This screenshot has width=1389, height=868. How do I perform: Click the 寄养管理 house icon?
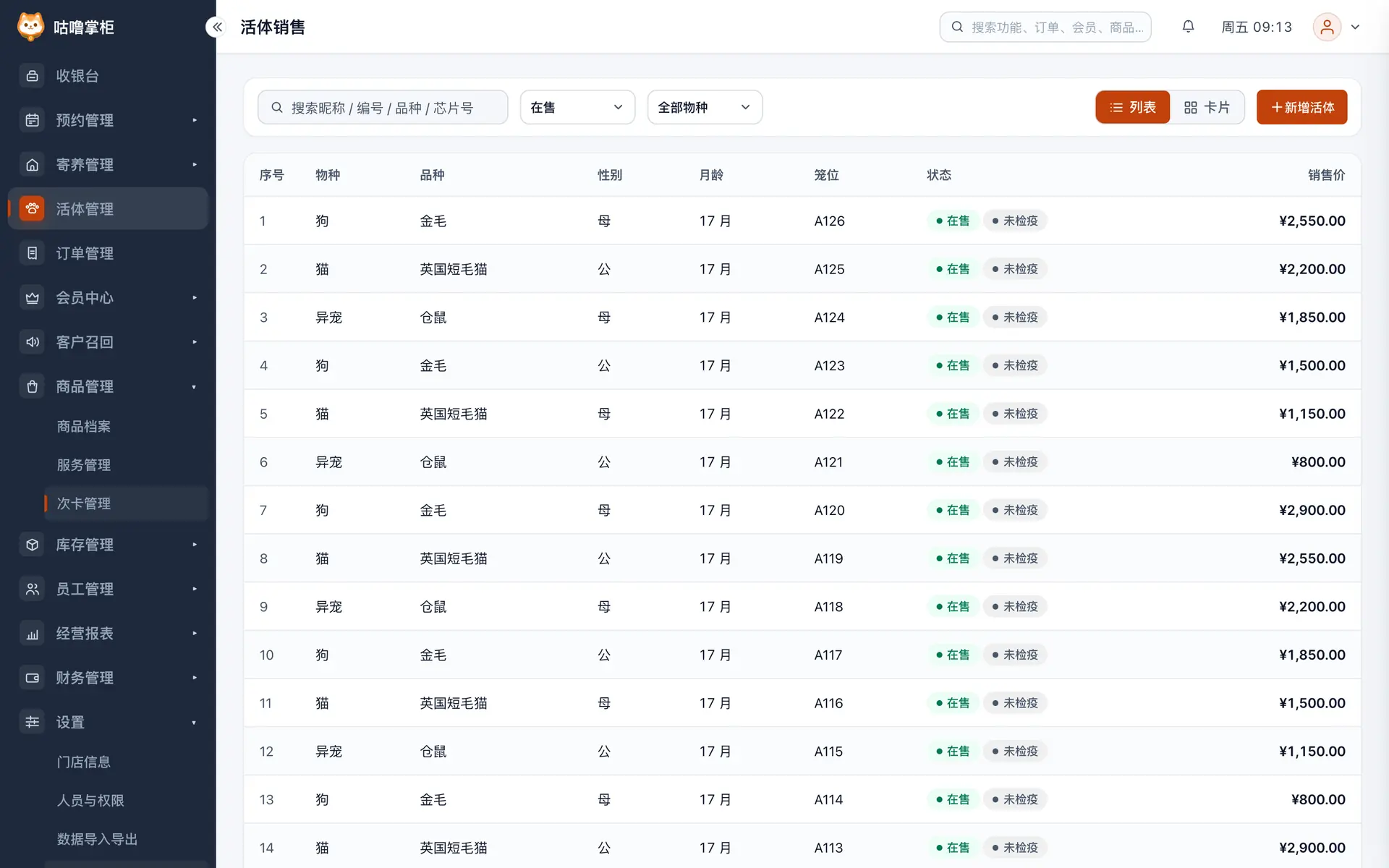coord(32,165)
